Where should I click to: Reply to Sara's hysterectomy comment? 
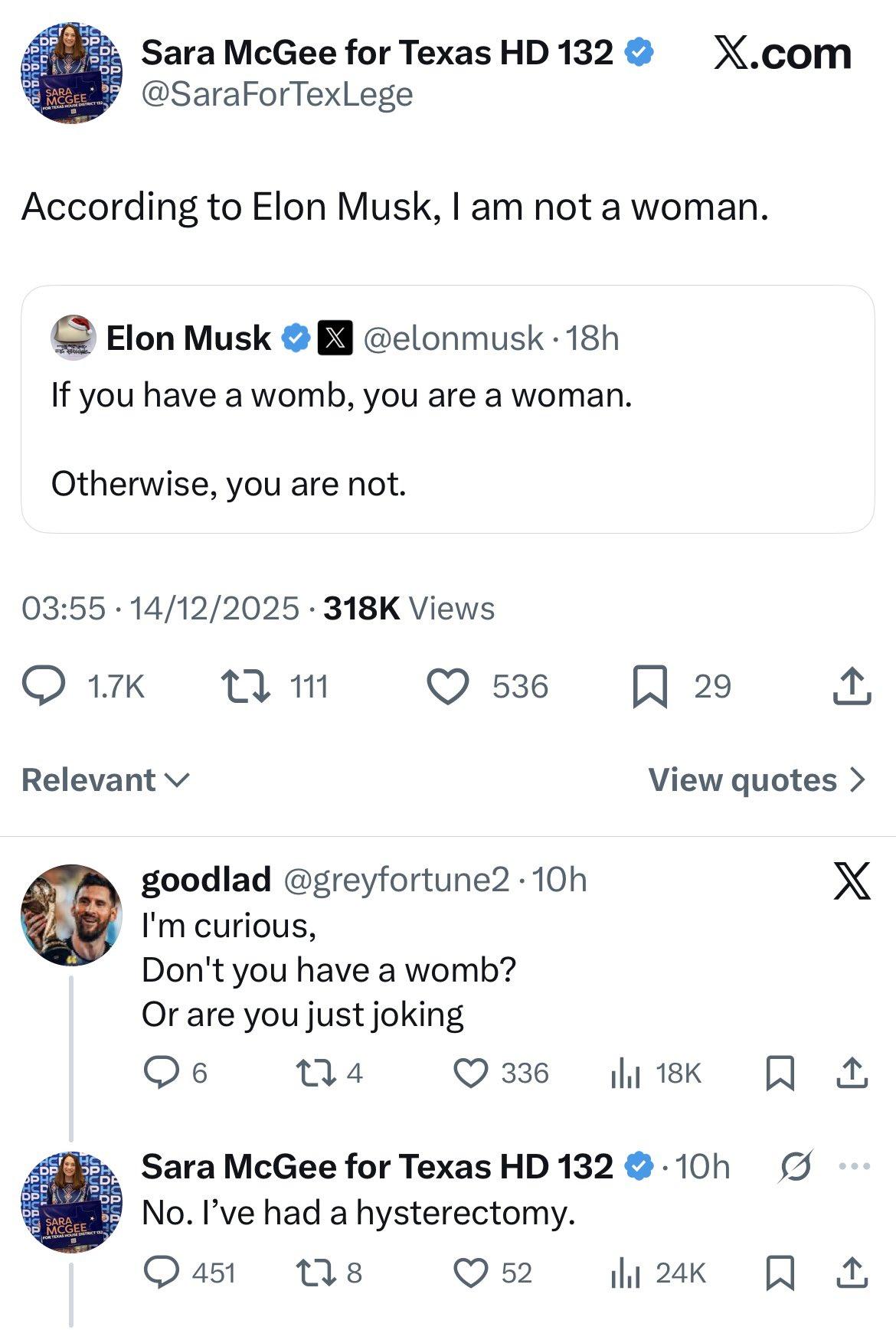162,1273
